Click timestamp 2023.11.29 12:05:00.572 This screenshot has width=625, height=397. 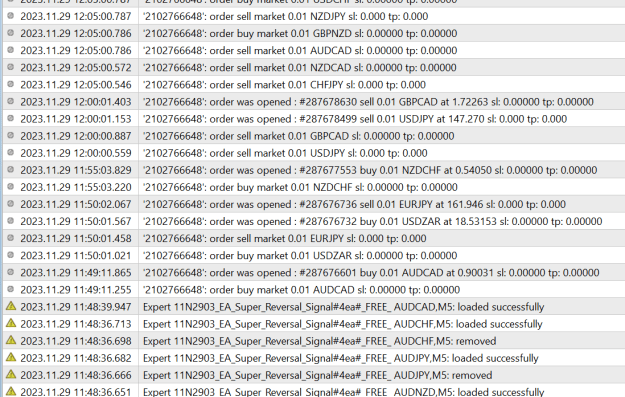pos(76,68)
